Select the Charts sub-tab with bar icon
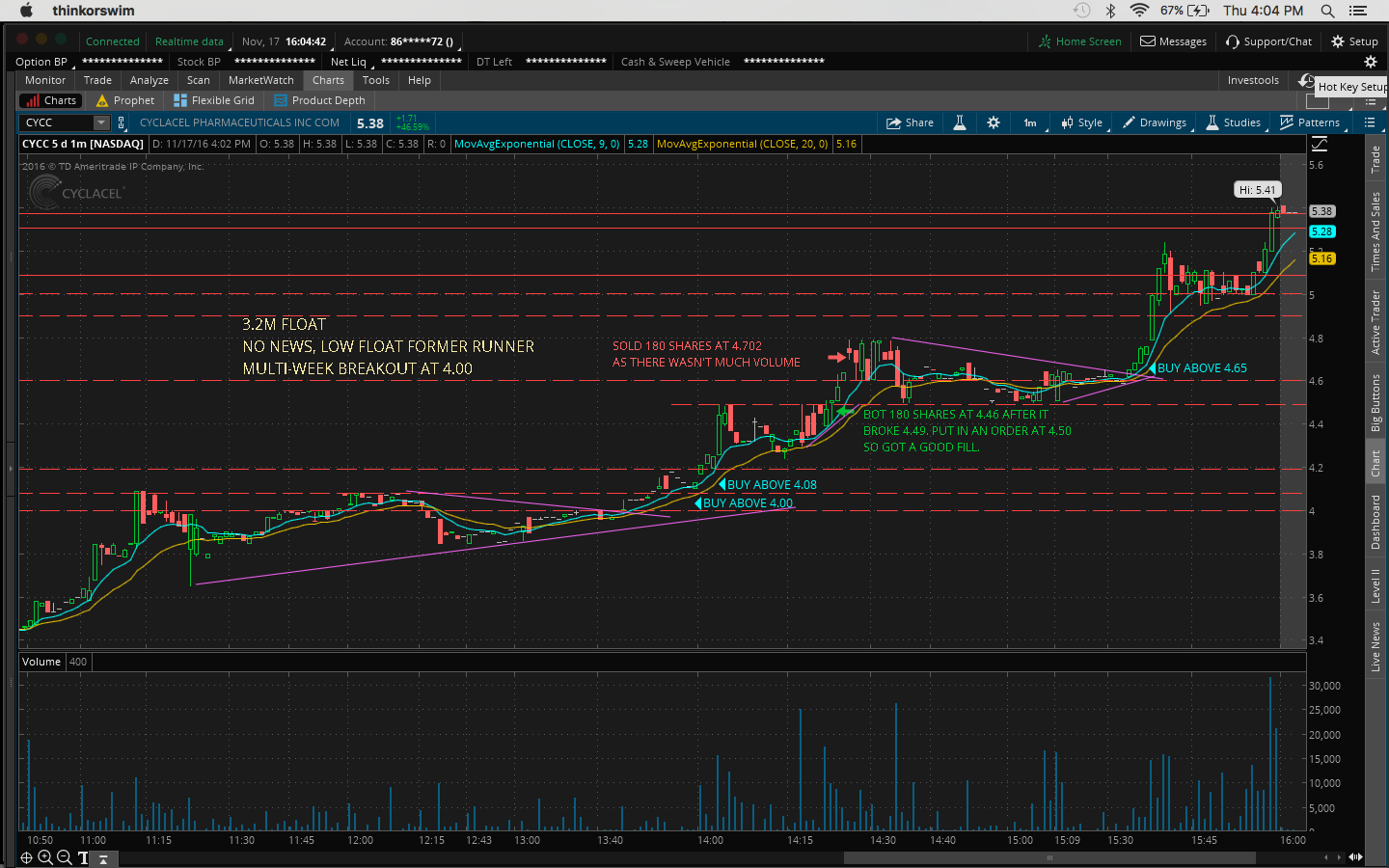 [x=51, y=100]
